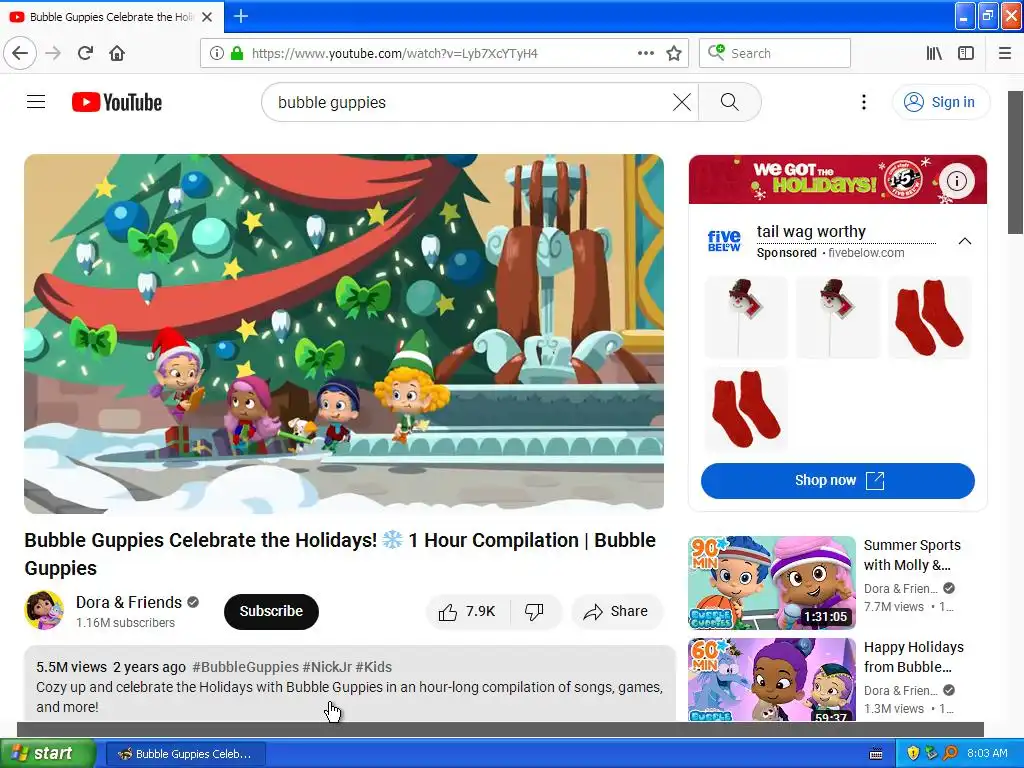1024x768 pixels.
Task: Click the Firefox search box
Action: pyautogui.click(x=775, y=53)
